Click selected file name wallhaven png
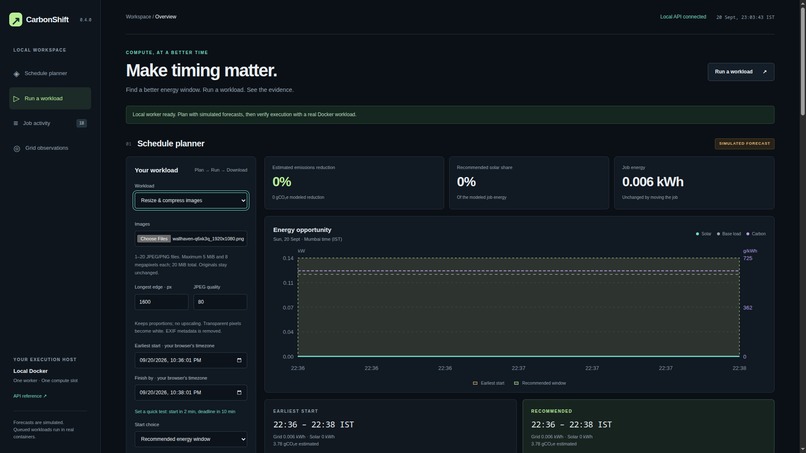The height and width of the screenshot is (453, 806). [x=208, y=239]
